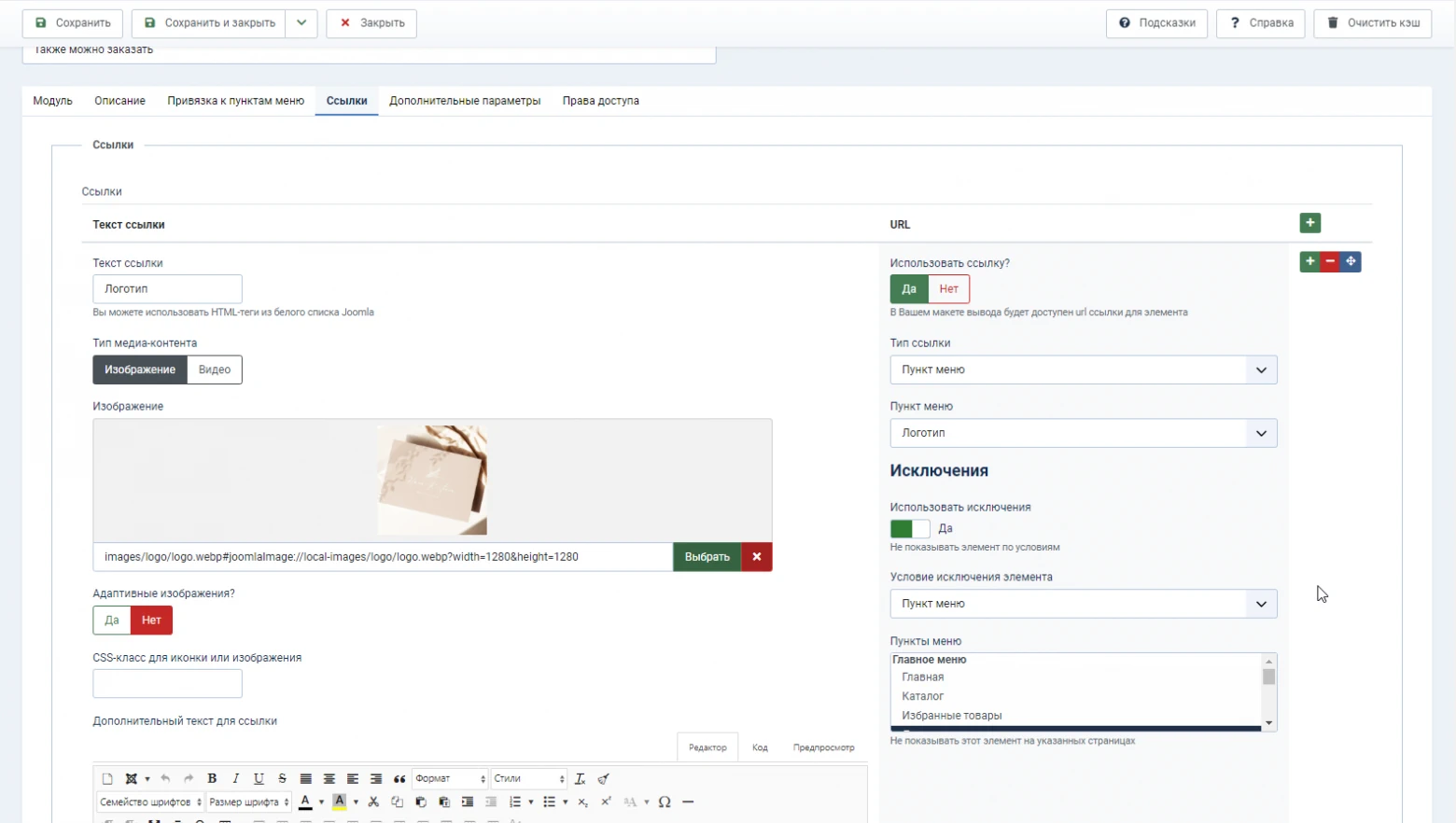Cut selection with the scissors icon

pos(373,802)
